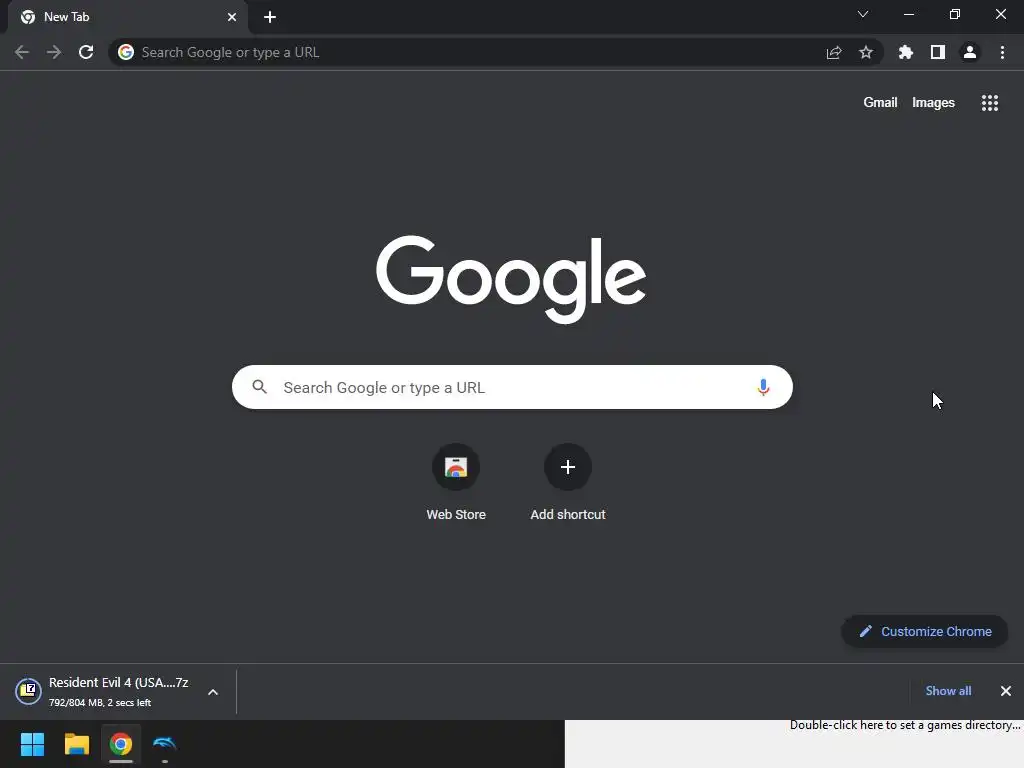Image resolution: width=1024 pixels, height=768 pixels.
Task: Open a new tab with the plus button
Action: click(x=270, y=17)
